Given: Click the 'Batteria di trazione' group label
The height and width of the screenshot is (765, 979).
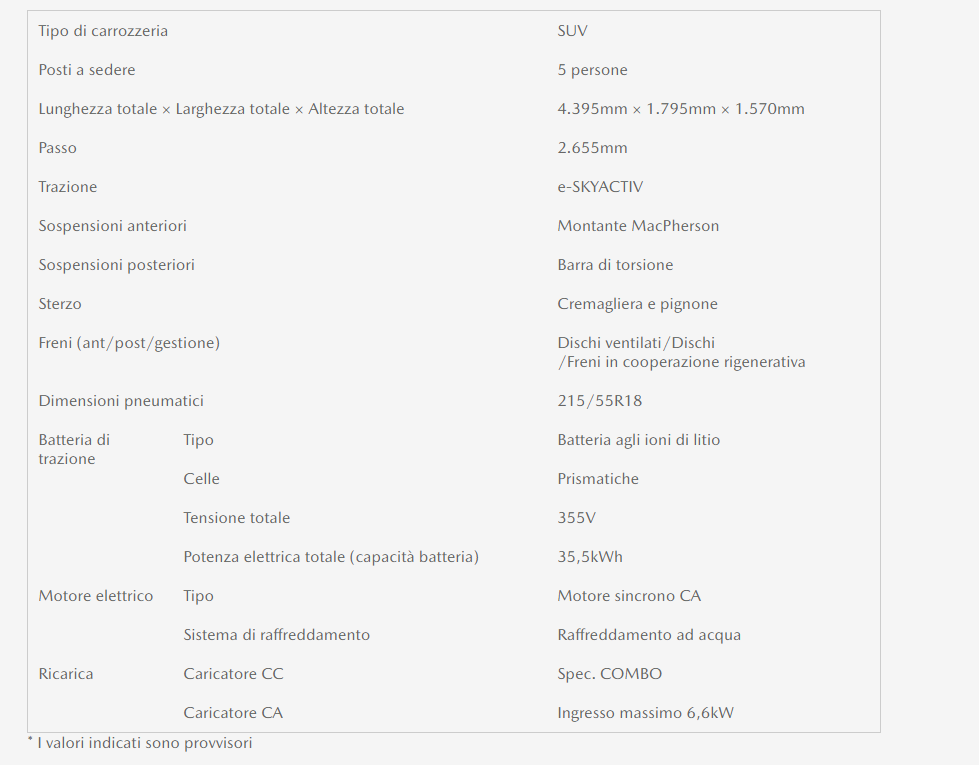Looking at the screenshot, I should coord(74,449).
